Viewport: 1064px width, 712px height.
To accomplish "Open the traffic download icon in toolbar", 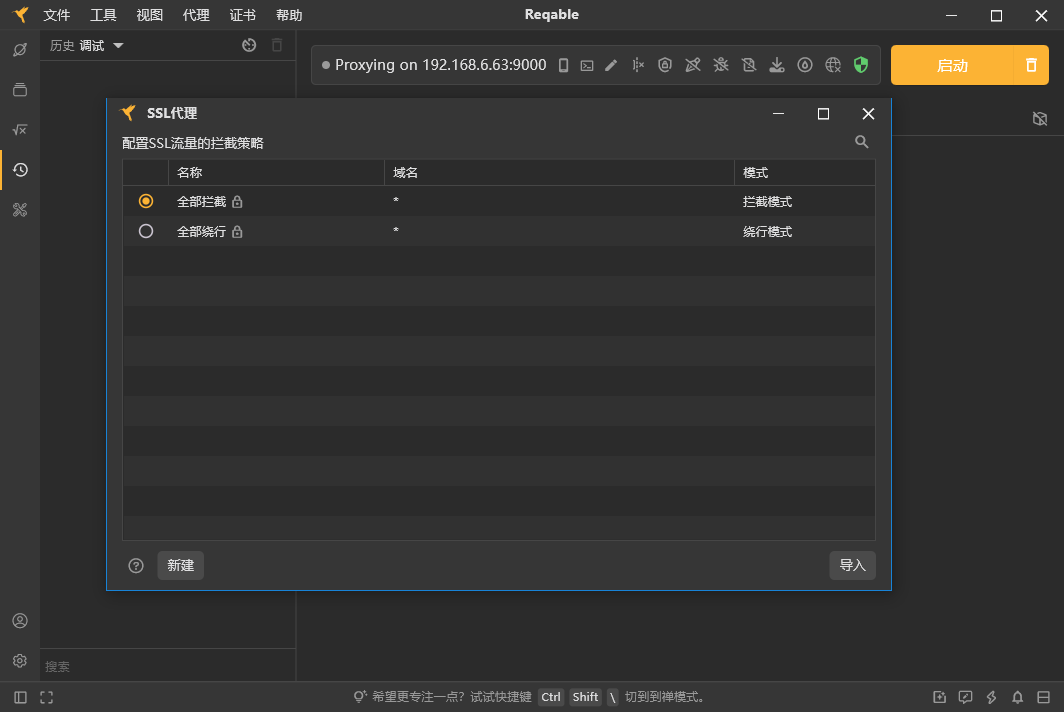I will point(777,65).
